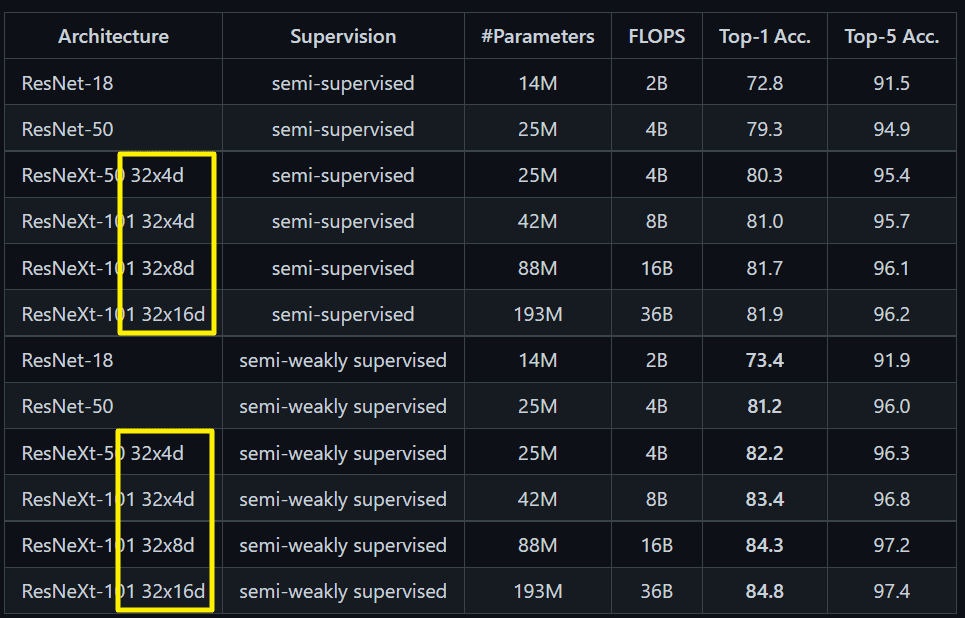This screenshot has height=618, width=965.
Task: Select semi-weakly supervised cell for ResNet-18
Action: (343, 360)
